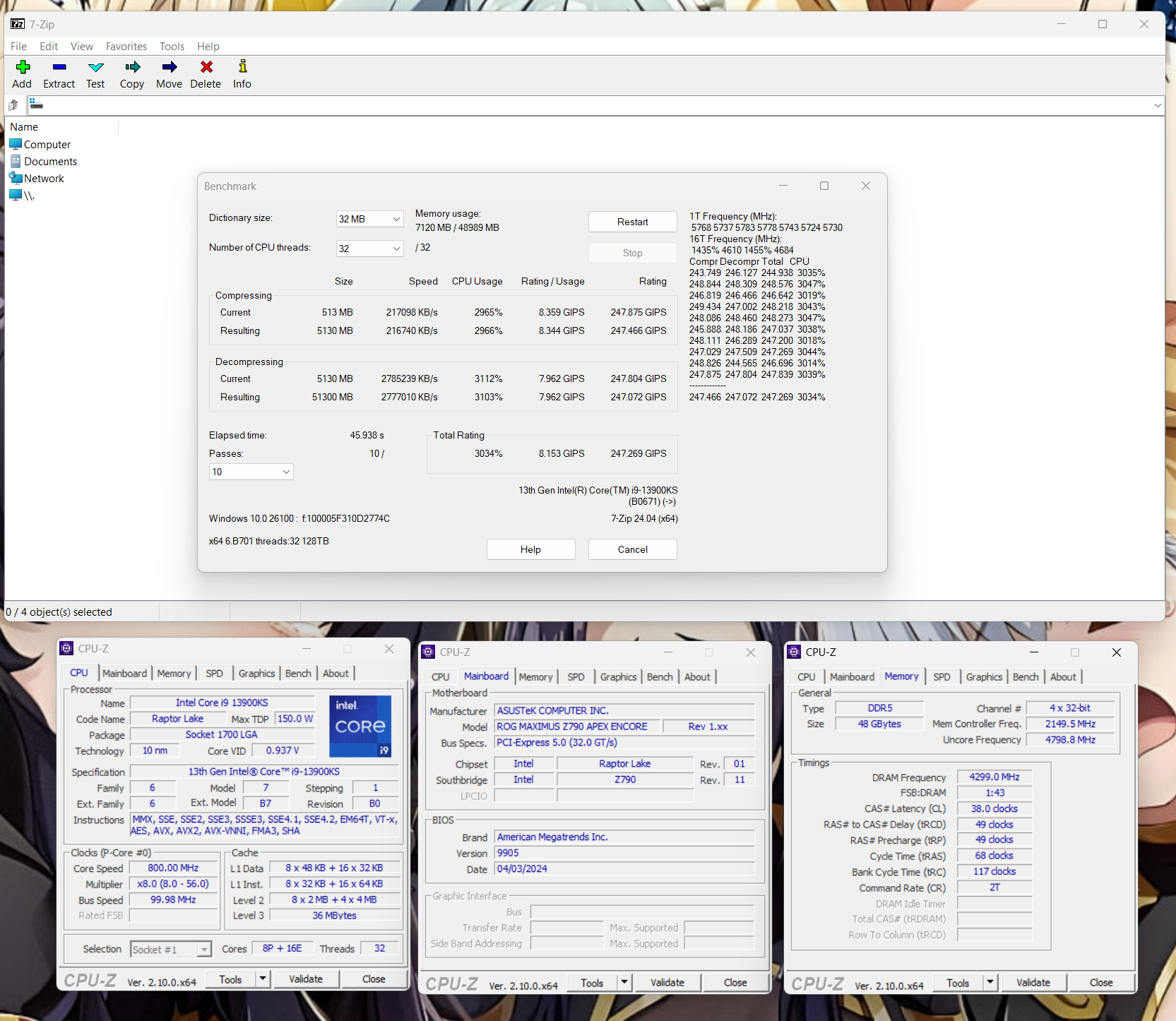The height and width of the screenshot is (1021, 1176).
Task: Open the Tools menu in 7-Zip menu bar
Action: pos(172,47)
